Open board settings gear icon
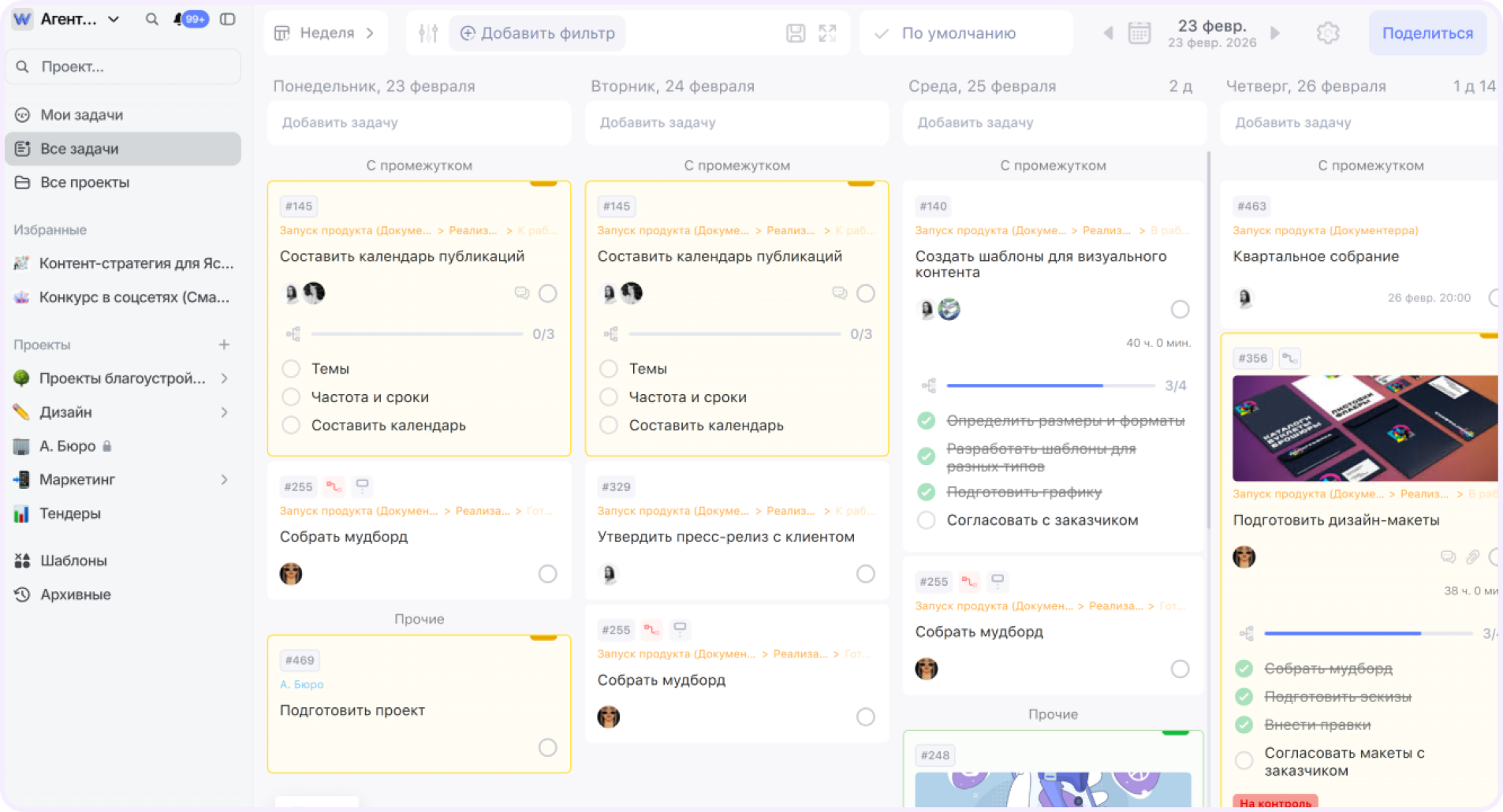 pos(1328,33)
